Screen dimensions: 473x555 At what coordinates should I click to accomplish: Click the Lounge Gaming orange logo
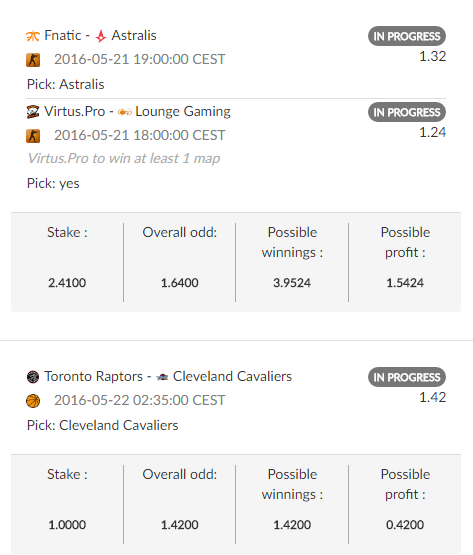tap(125, 112)
